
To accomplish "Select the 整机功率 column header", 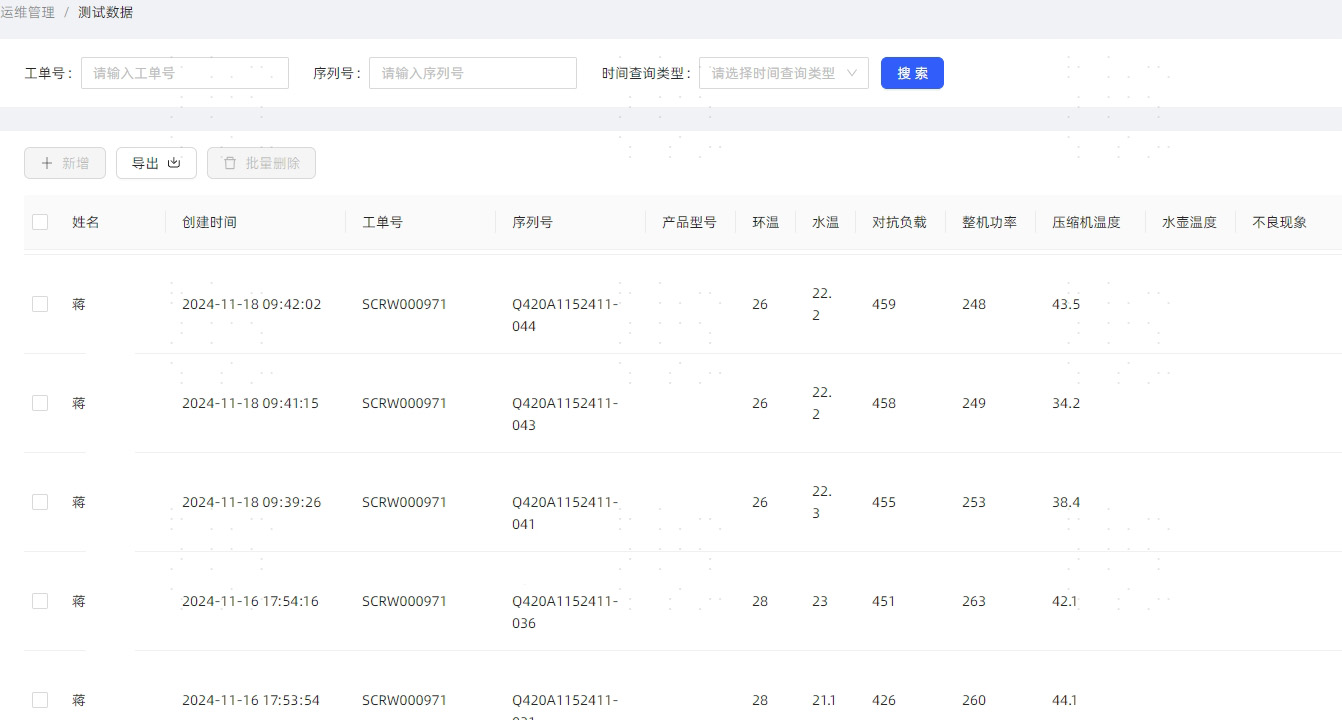I will (989, 222).
